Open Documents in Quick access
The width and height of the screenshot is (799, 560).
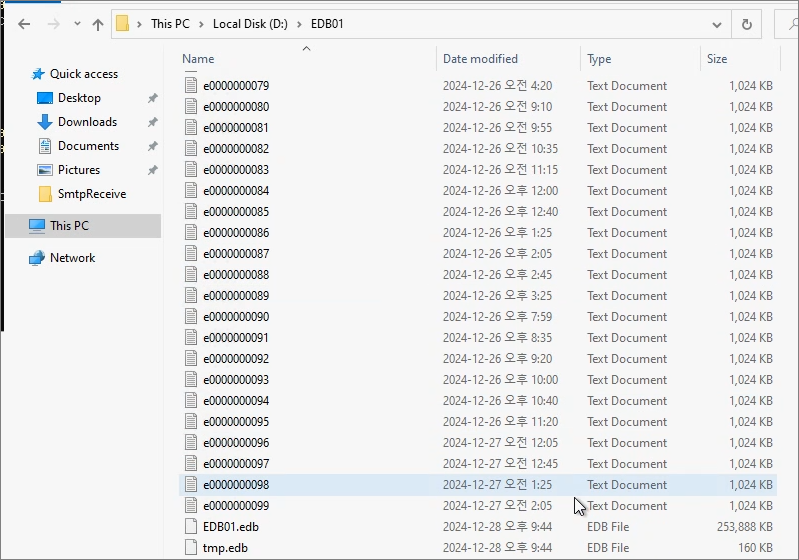(88, 146)
